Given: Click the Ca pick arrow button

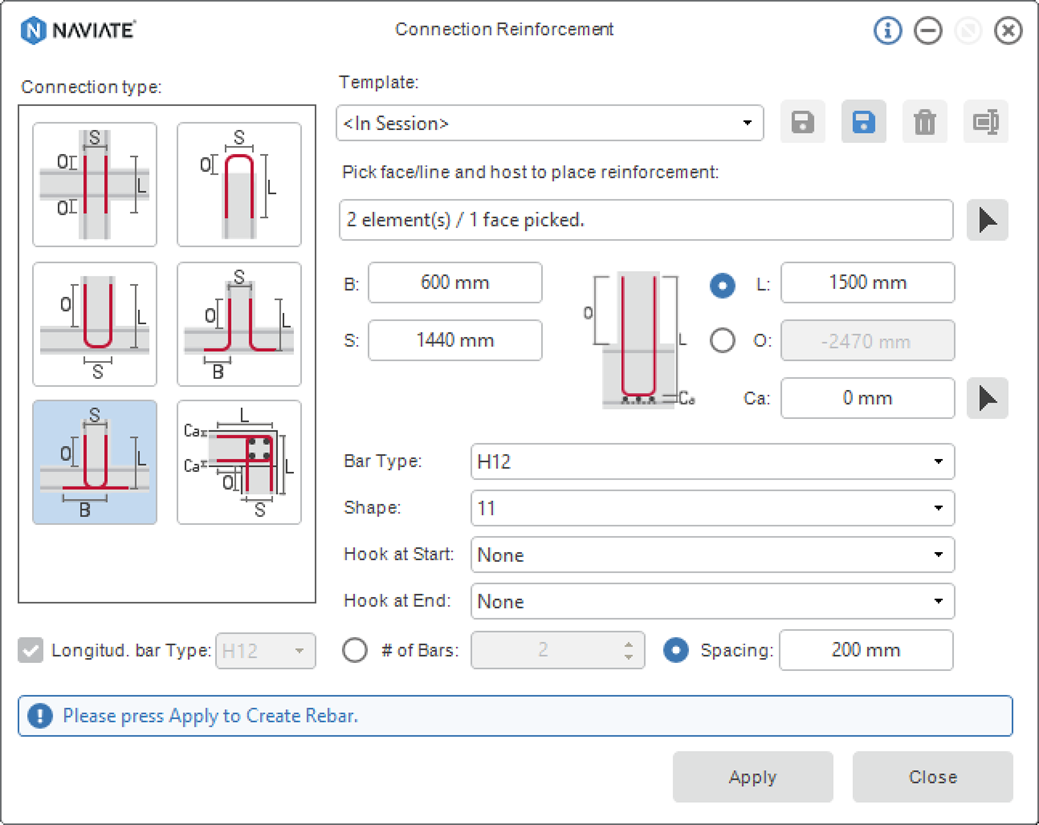Looking at the screenshot, I should click(987, 398).
